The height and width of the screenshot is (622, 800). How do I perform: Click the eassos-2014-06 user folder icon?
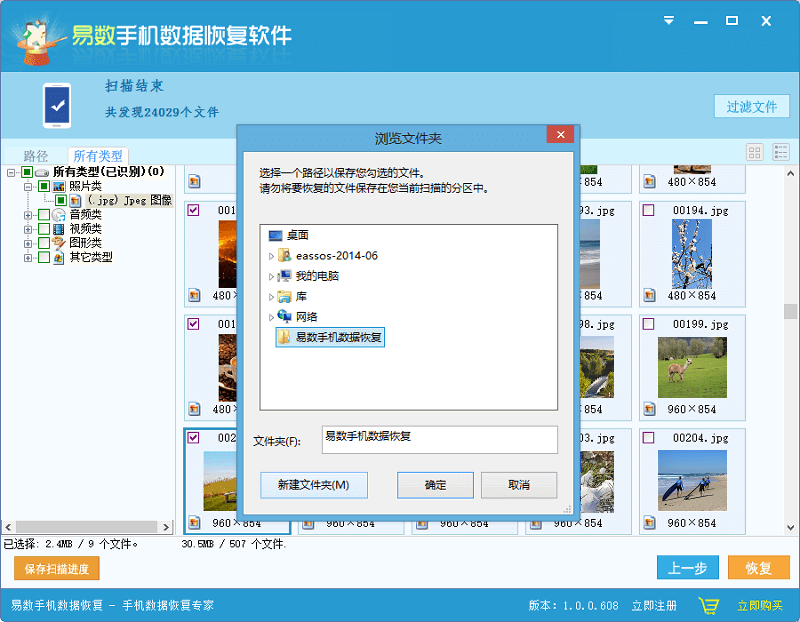[x=284, y=255]
